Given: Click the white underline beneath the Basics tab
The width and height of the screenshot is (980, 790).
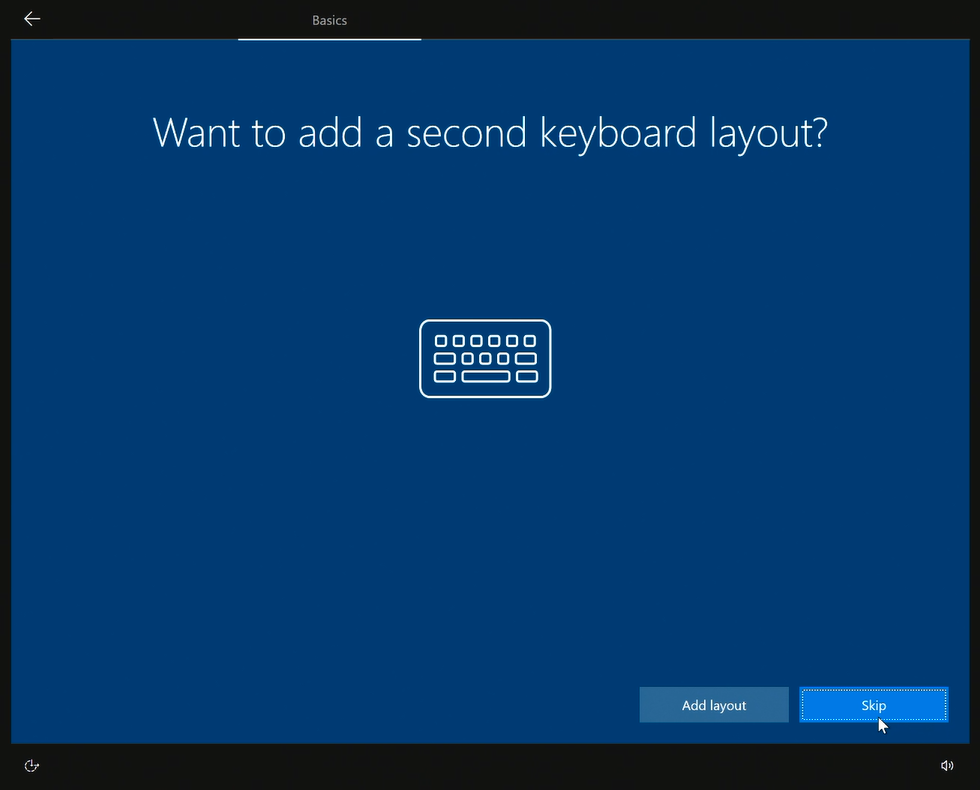Looking at the screenshot, I should [x=329, y=39].
